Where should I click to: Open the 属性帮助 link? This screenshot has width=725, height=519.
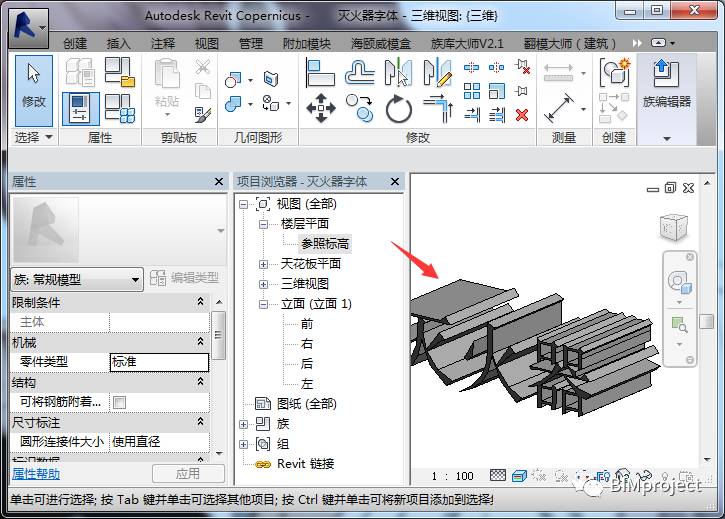(x=36, y=474)
